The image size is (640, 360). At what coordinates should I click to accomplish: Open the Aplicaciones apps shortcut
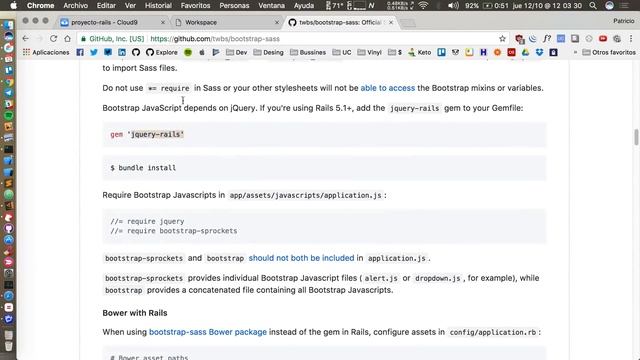pyautogui.click(x=46, y=52)
